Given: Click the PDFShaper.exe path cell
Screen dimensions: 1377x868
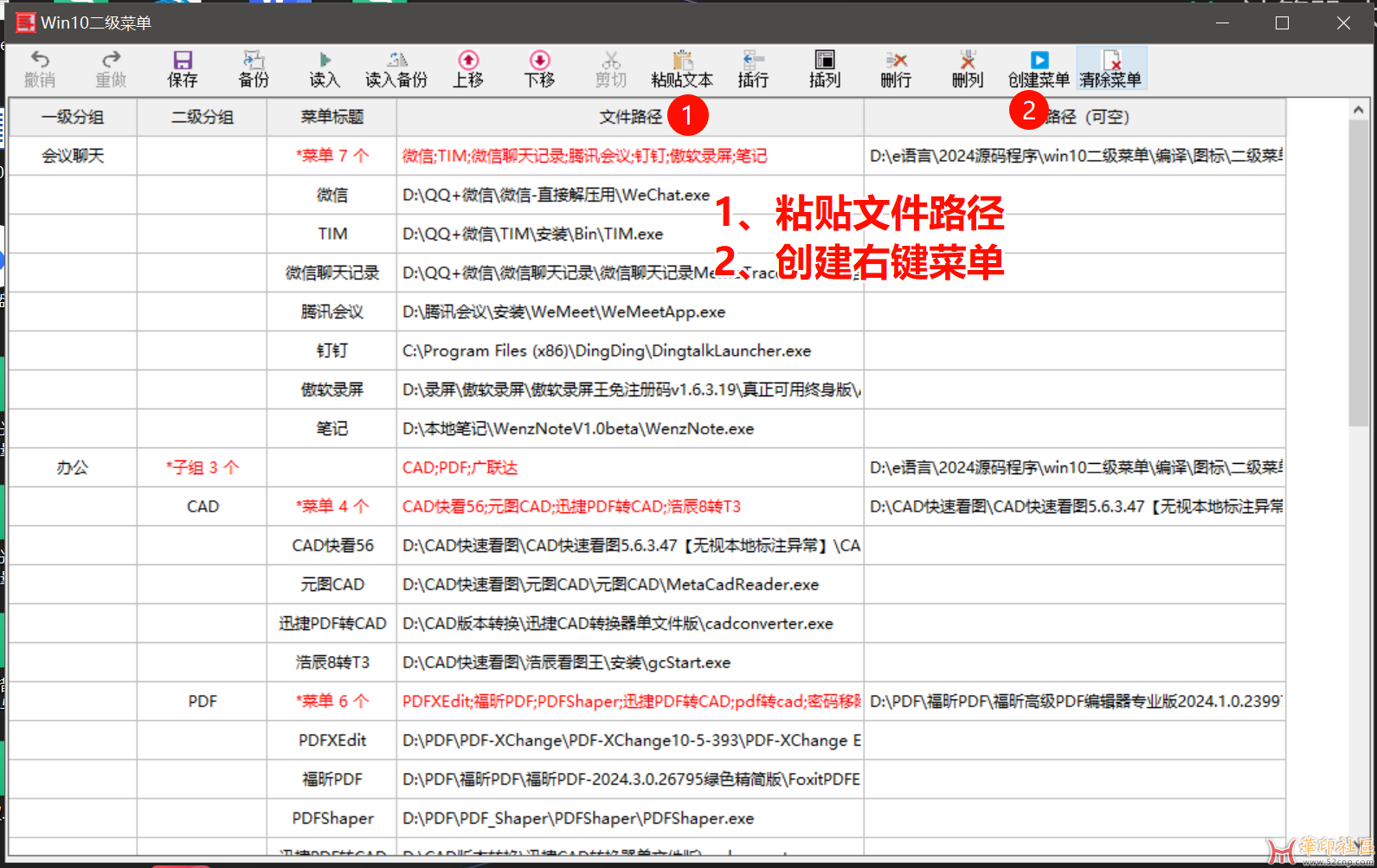Looking at the screenshot, I should [630, 818].
